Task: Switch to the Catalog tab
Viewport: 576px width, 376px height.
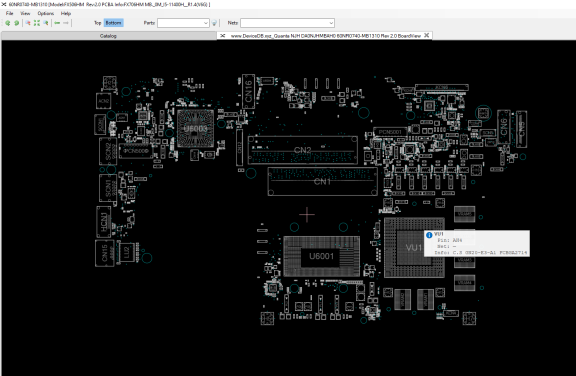Action: click(108, 36)
